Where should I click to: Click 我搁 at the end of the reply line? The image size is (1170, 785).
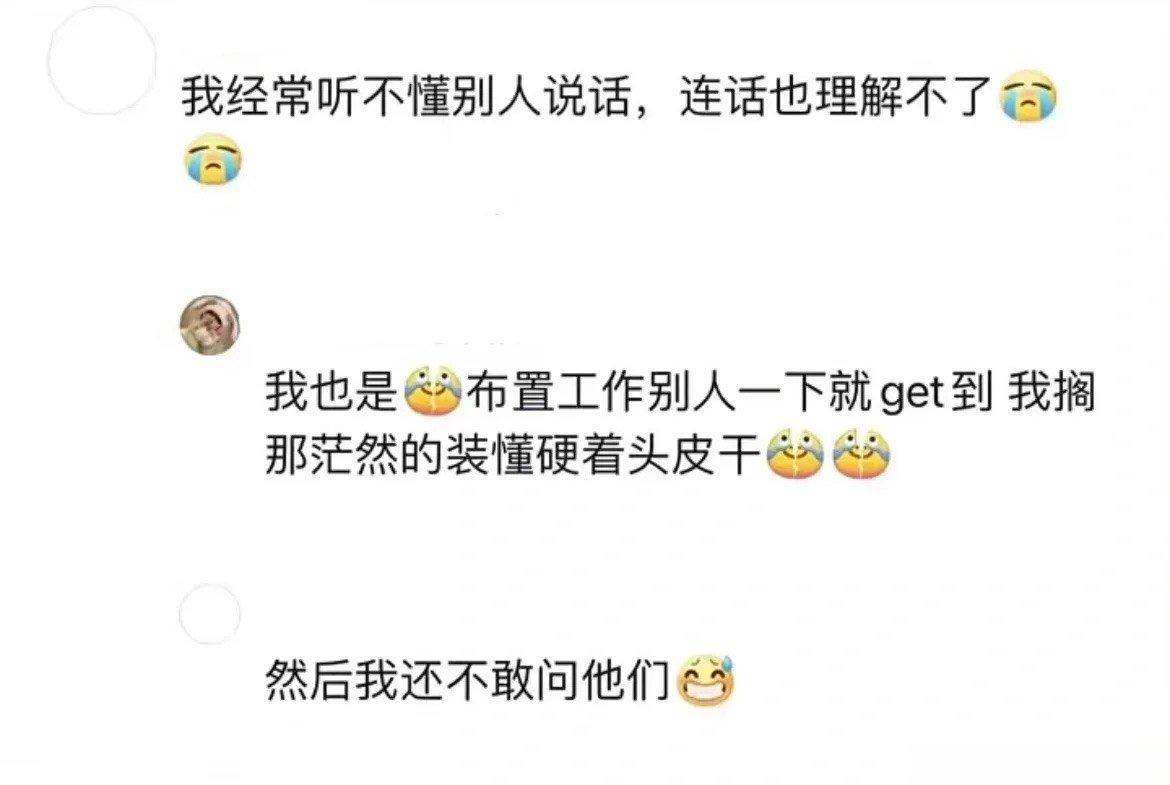[1051, 391]
